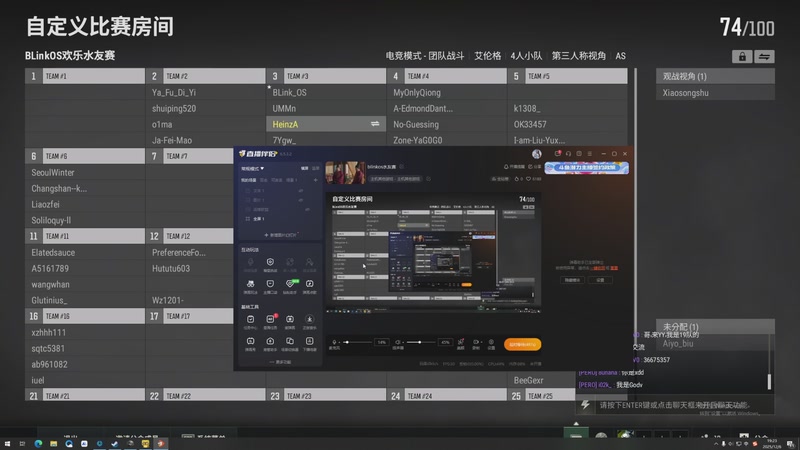Click the third icon in first 基础工具 row
The image size is (800, 450).
coord(290,319)
